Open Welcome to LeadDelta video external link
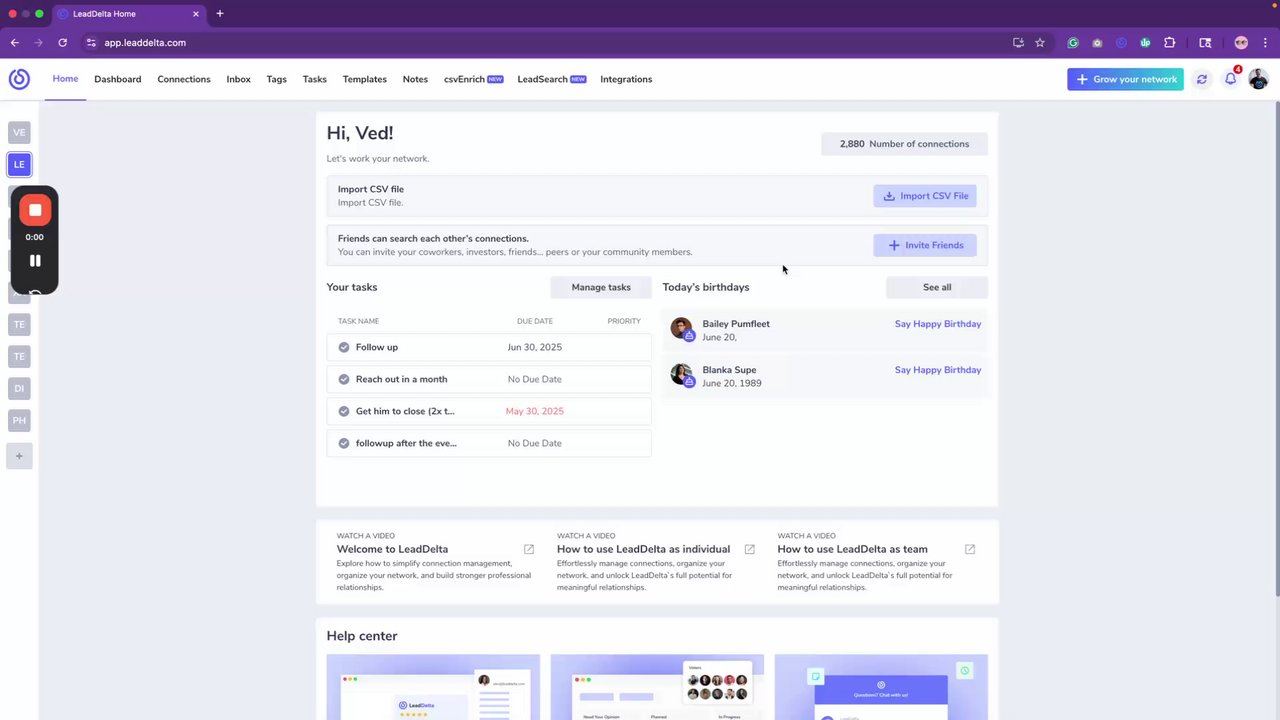The width and height of the screenshot is (1280, 720). coord(529,549)
